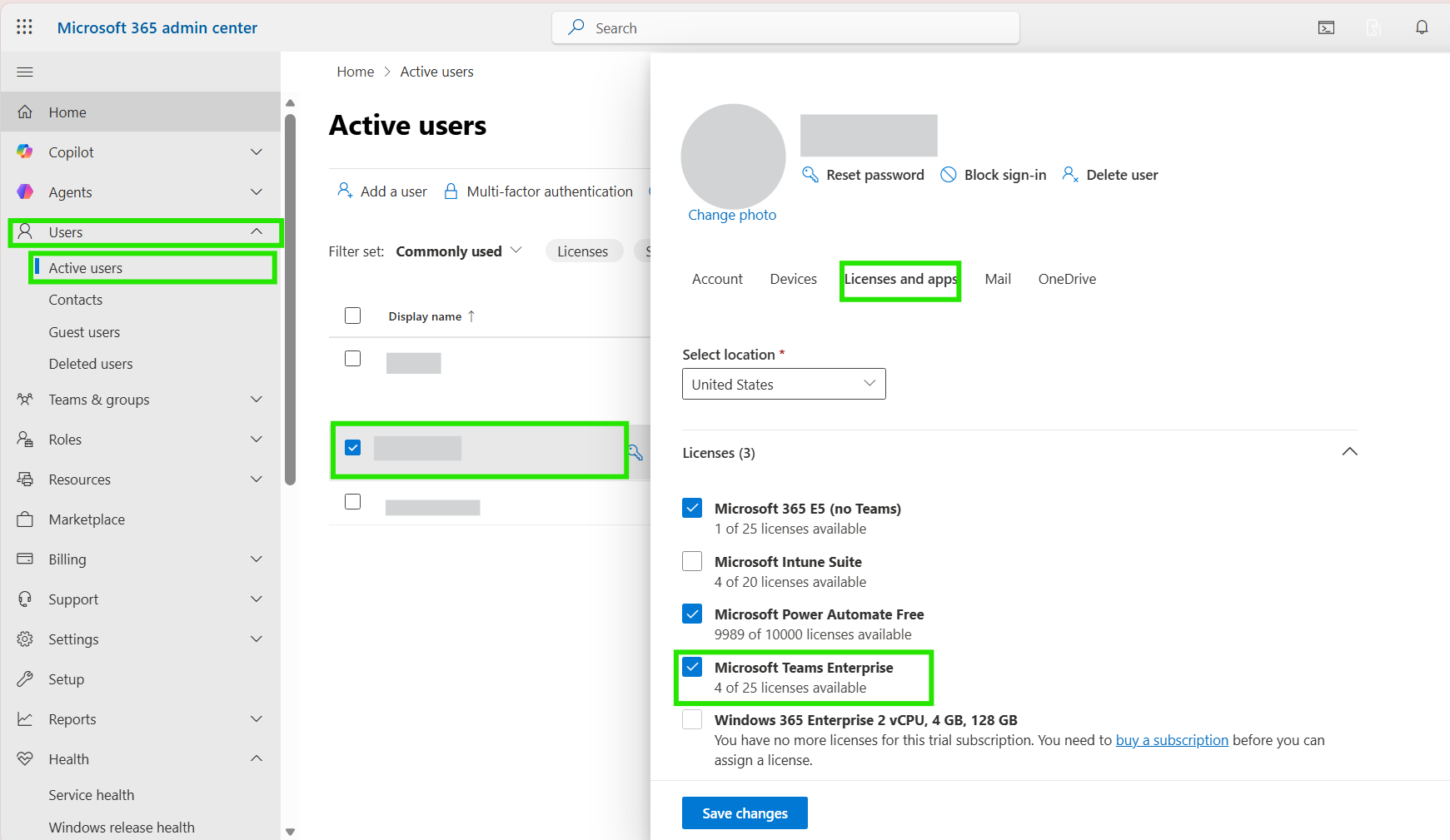Click the Licenses filter pill

pos(583,251)
